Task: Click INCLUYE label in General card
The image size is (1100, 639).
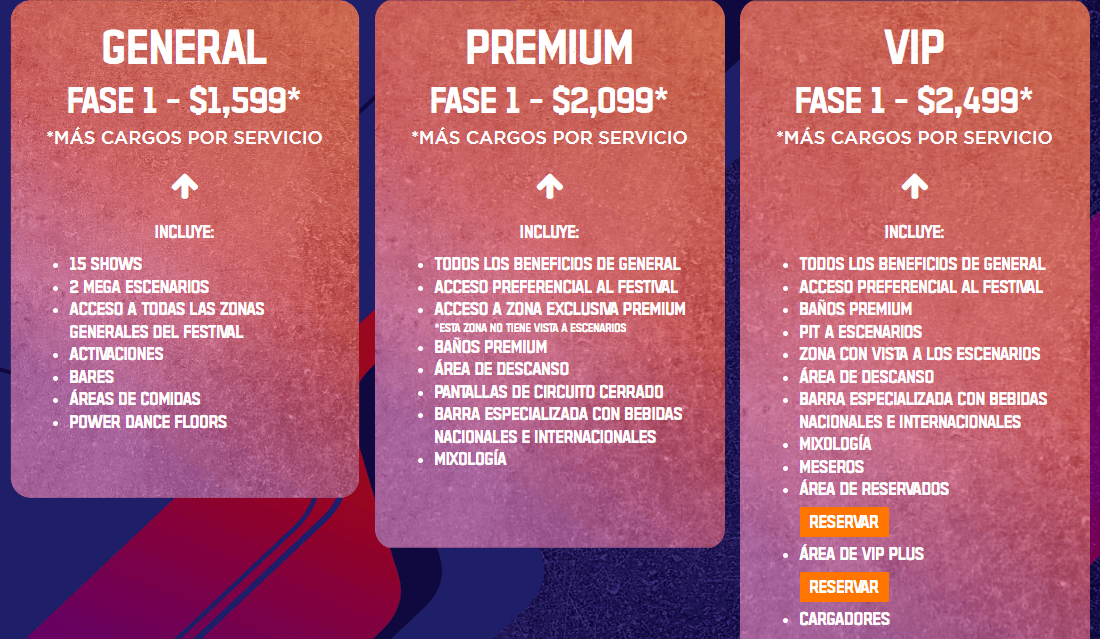Action: coord(185,231)
